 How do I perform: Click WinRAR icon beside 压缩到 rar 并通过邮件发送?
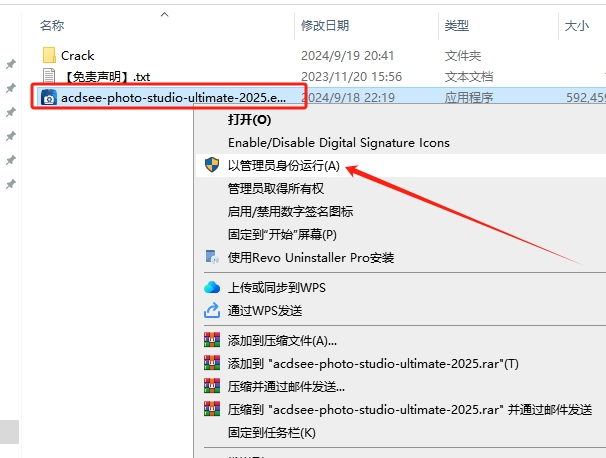point(212,409)
